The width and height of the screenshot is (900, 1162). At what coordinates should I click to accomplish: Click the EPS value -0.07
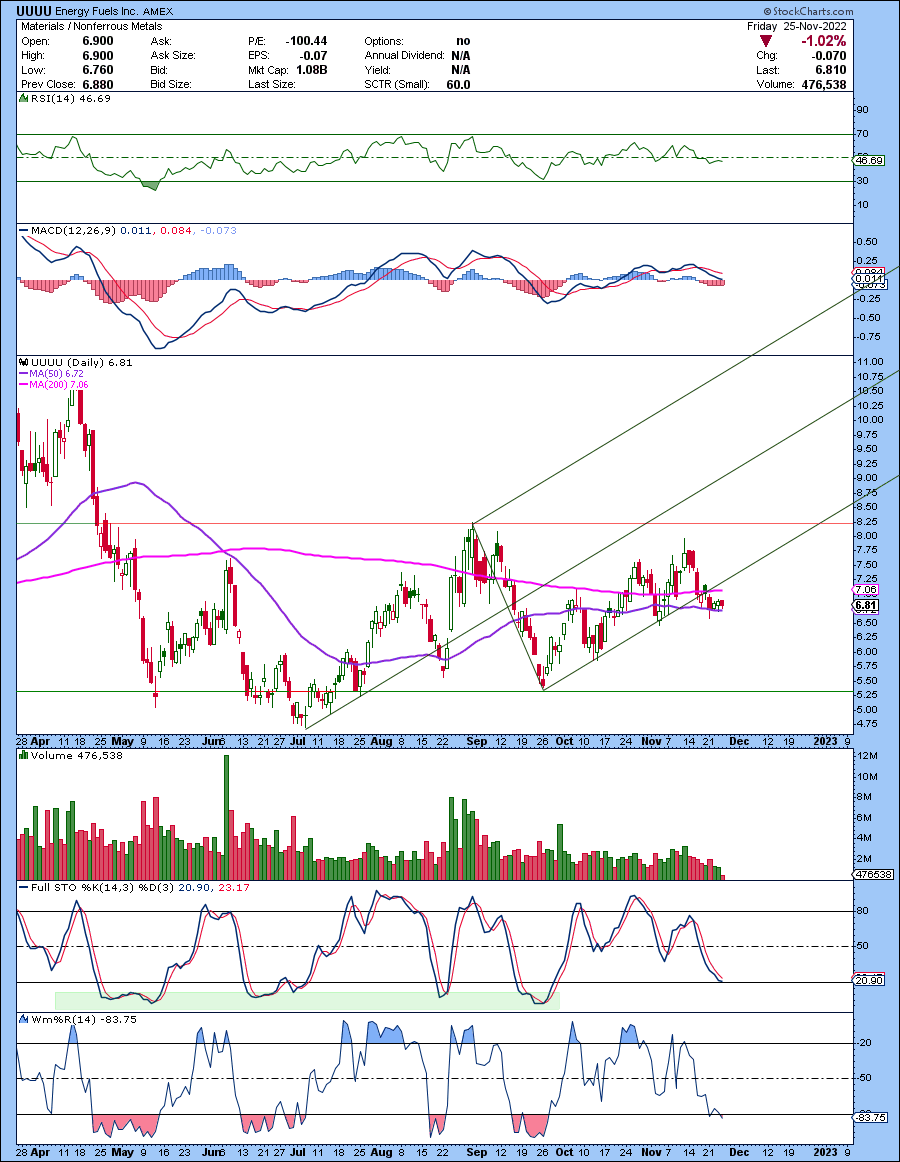tap(314, 56)
